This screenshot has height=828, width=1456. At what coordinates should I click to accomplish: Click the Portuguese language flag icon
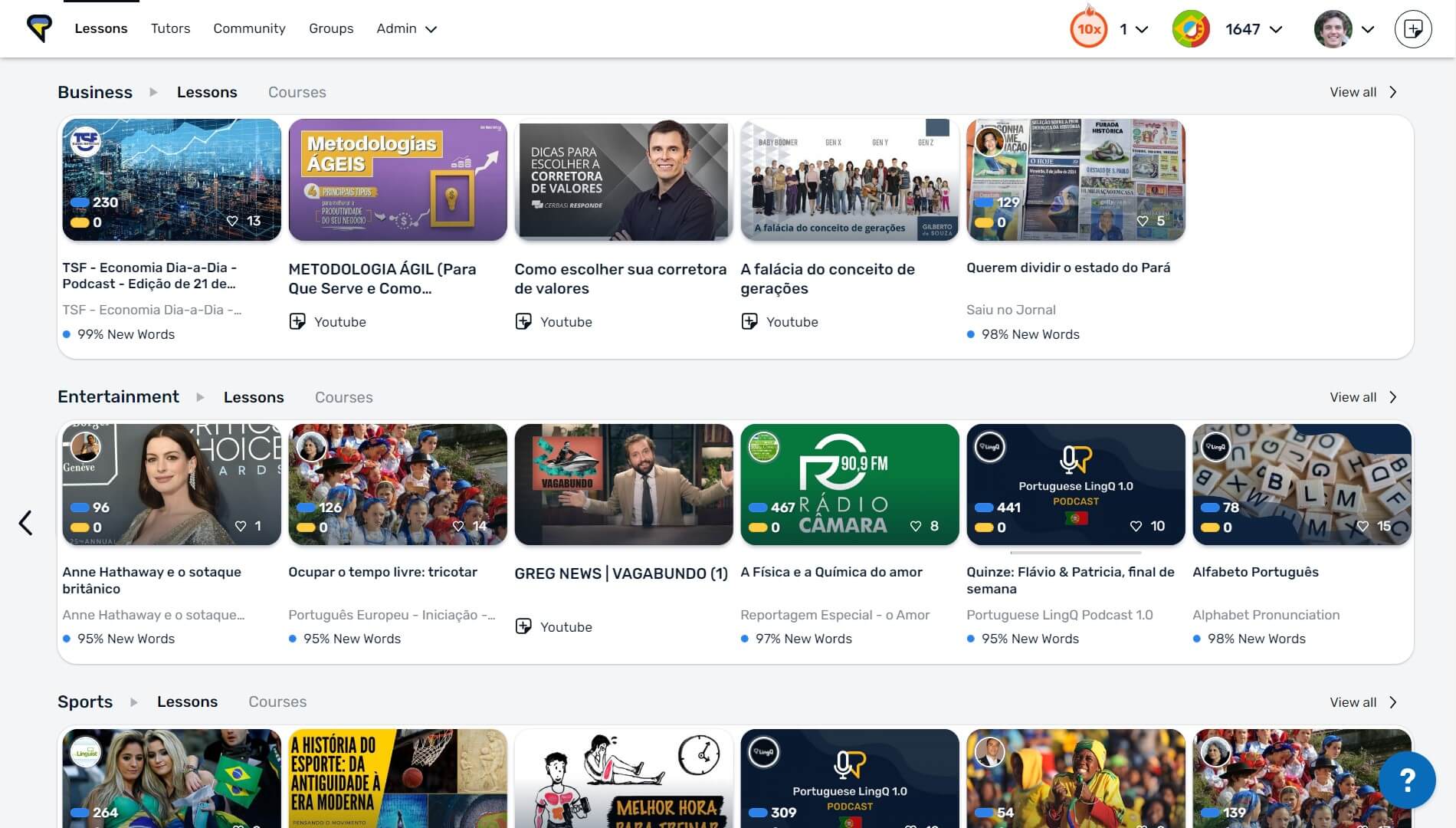(1191, 29)
